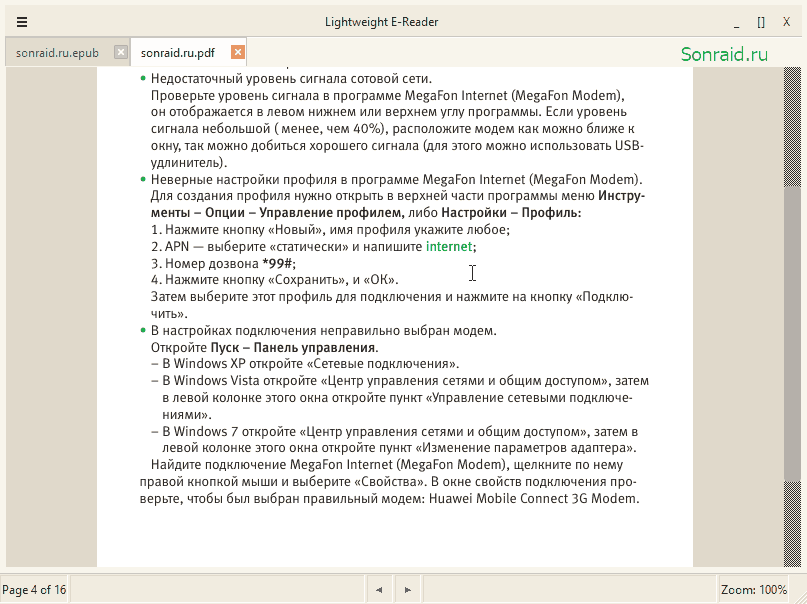Image resolution: width=807 pixels, height=604 pixels.
Task: Click the vertical scrollbar thumb
Action: 792,334
